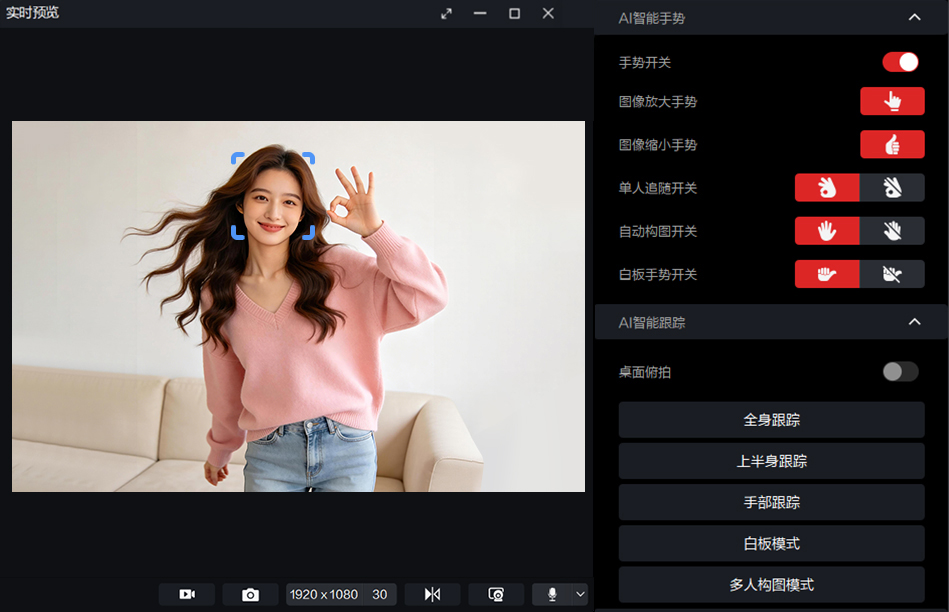Click the AI智能跟踪 section title

[652, 323]
